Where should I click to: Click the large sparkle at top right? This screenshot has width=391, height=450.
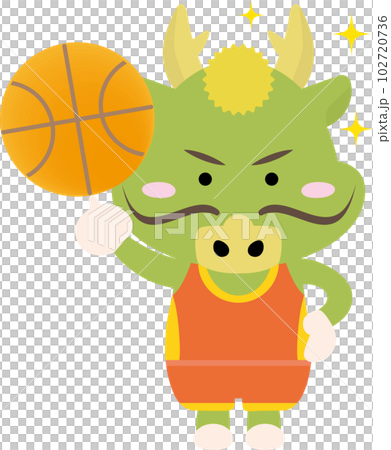click(351, 34)
